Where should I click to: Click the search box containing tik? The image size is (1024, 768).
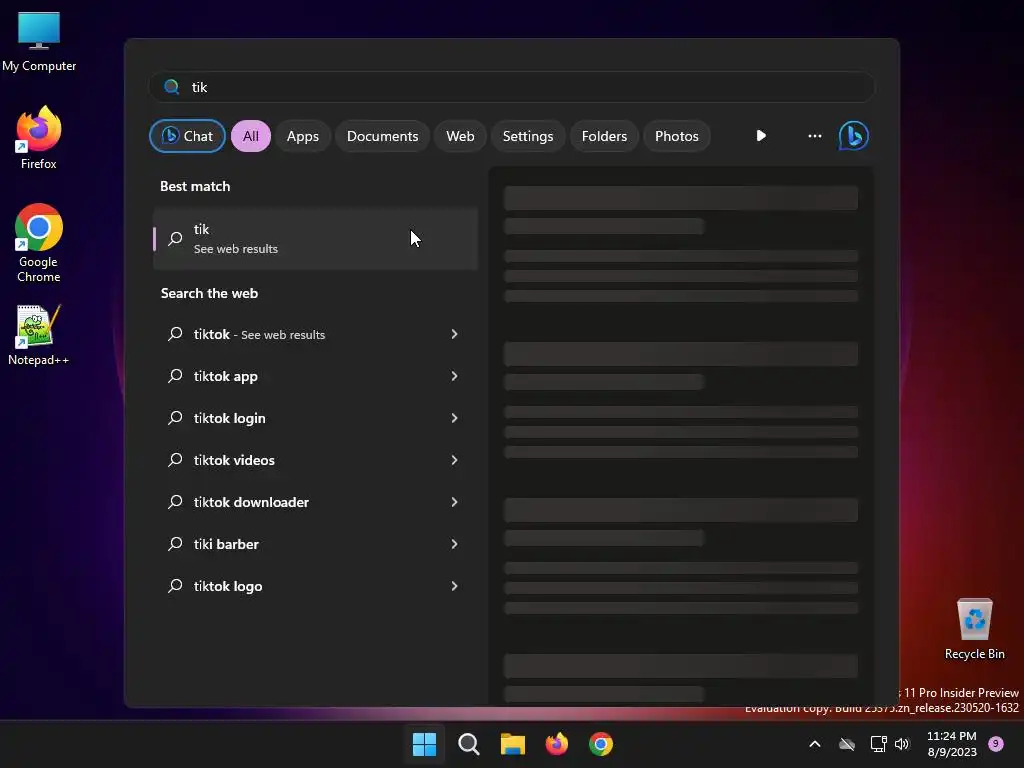click(x=512, y=87)
